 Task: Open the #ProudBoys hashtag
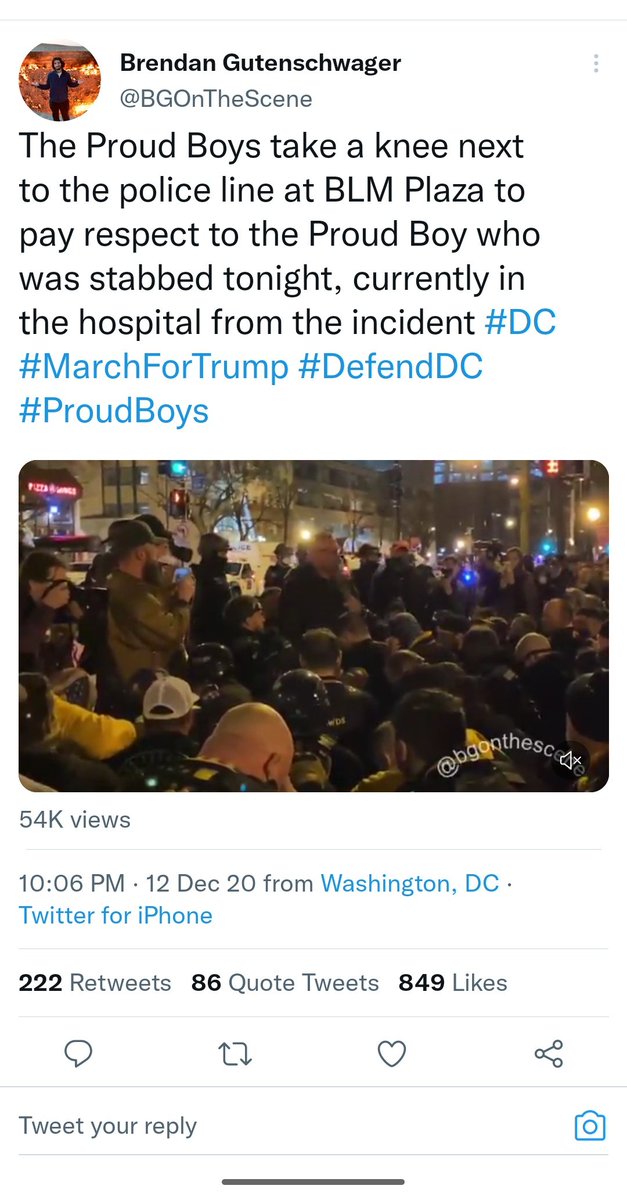(114, 410)
